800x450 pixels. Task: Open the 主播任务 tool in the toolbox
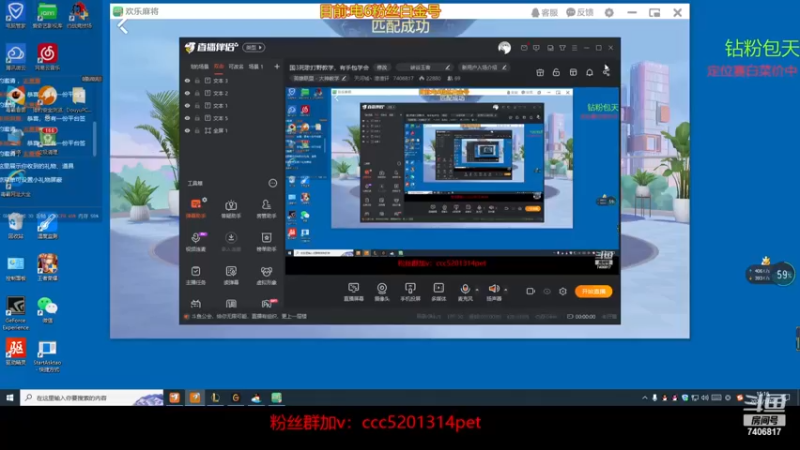196,274
